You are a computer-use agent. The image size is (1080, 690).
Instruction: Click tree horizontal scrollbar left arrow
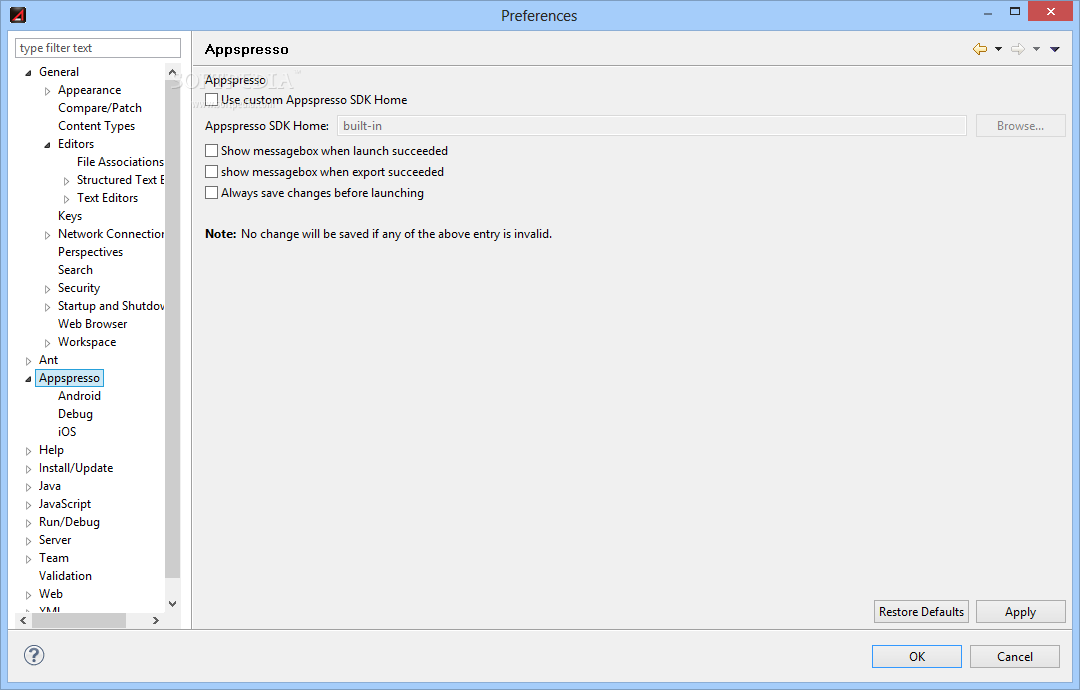pos(23,620)
